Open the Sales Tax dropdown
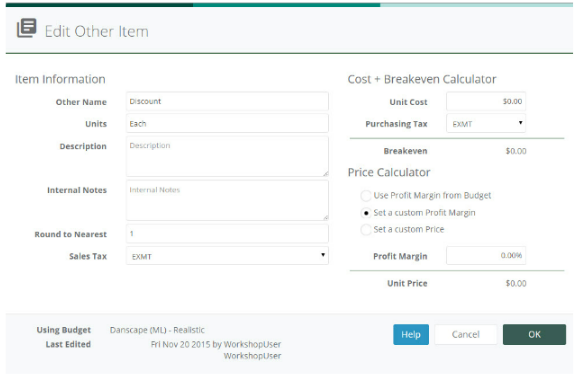575x380 pixels. point(227,256)
